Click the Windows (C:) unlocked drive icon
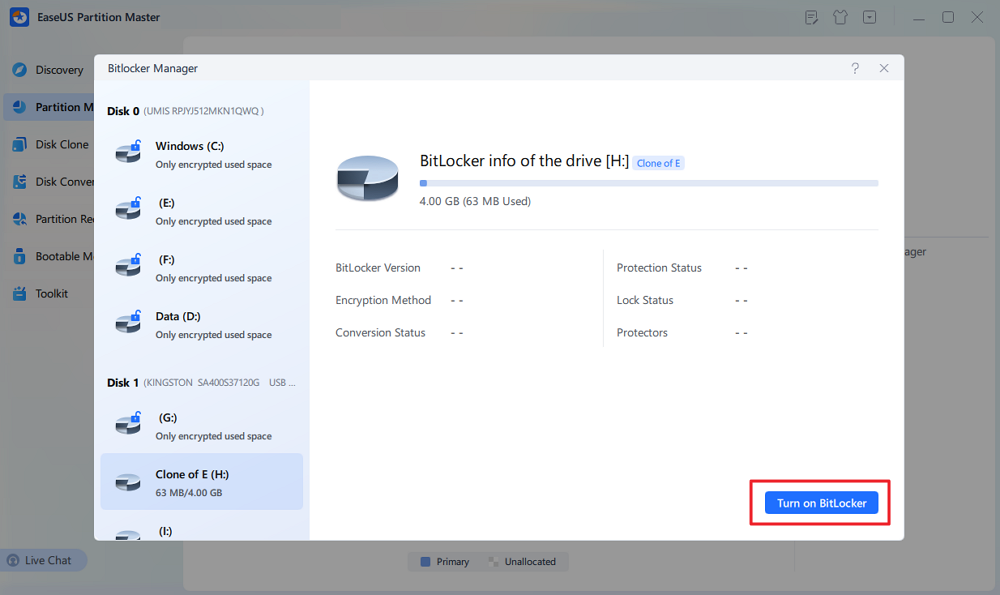1000x595 pixels. tap(128, 152)
